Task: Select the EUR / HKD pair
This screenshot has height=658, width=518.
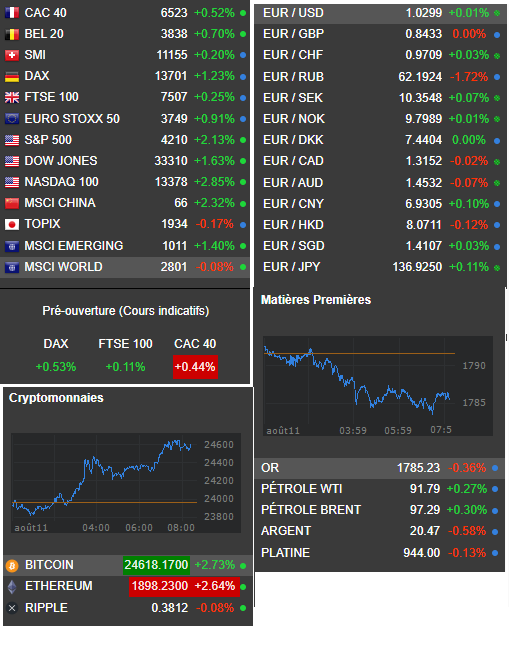Action: pos(380,225)
